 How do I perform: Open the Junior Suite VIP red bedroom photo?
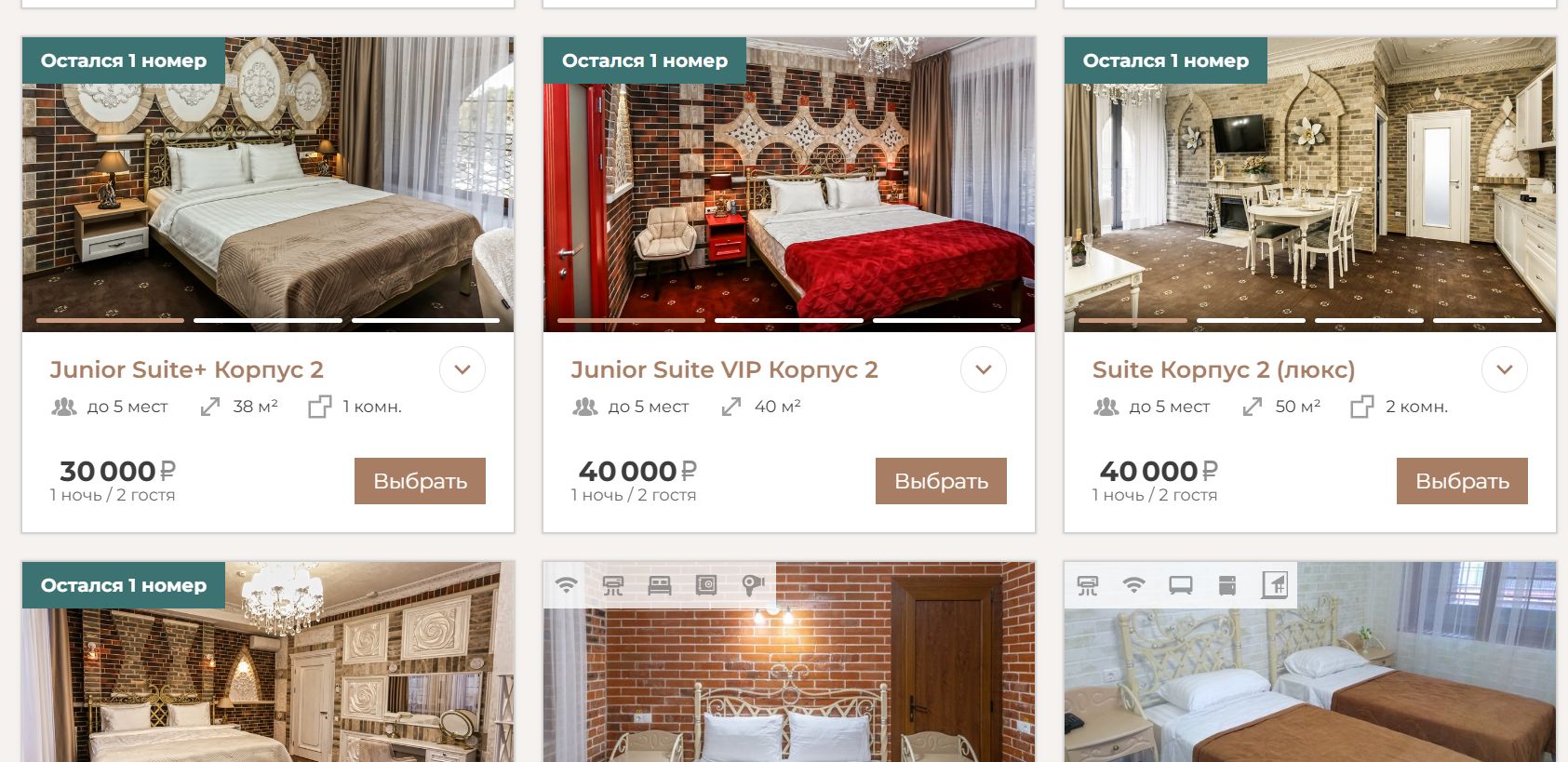pyautogui.click(x=789, y=186)
